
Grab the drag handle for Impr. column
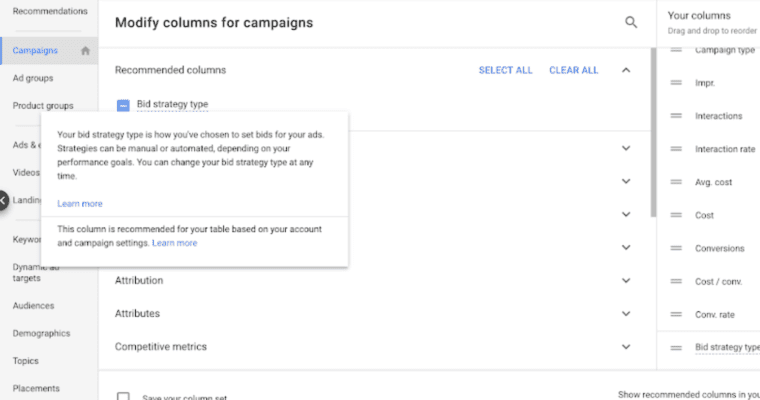(675, 83)
